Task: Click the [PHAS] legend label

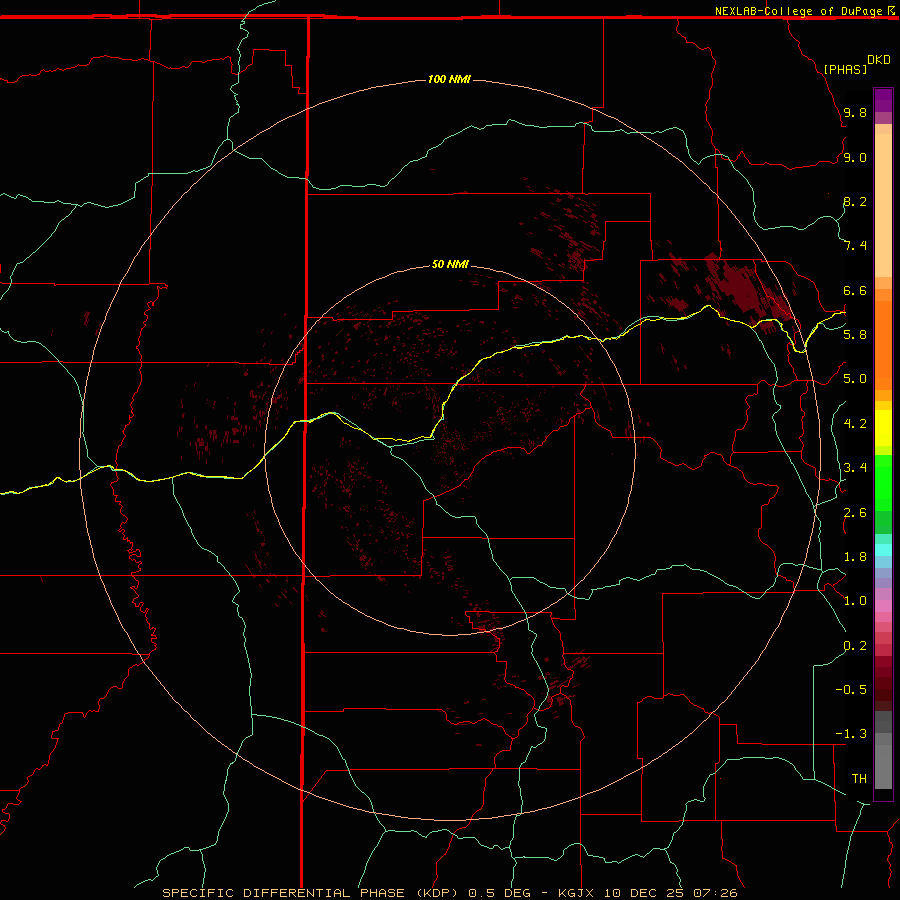Action: pos(845,69)
